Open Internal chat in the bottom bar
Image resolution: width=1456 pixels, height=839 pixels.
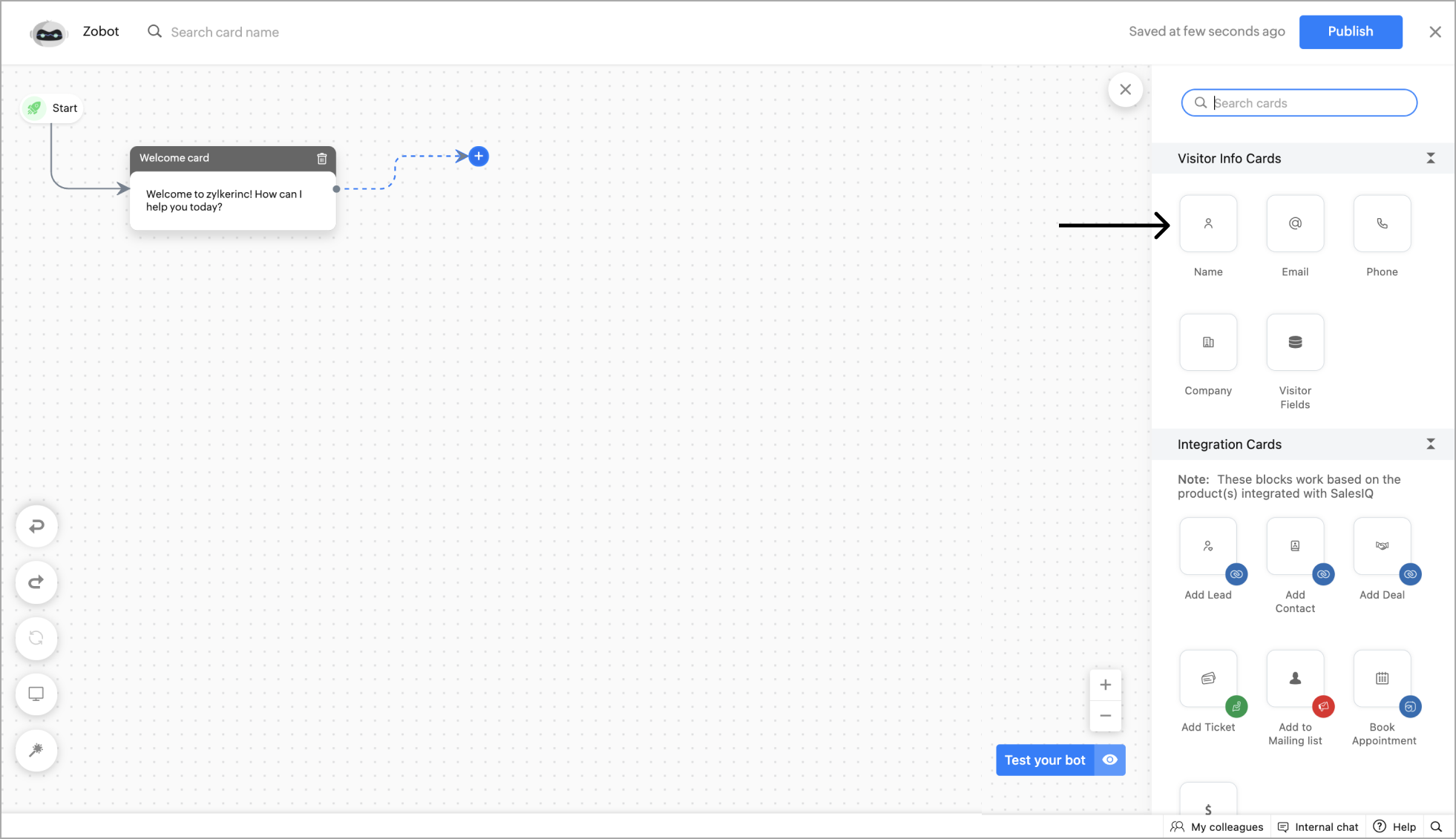coord(1318,827)
